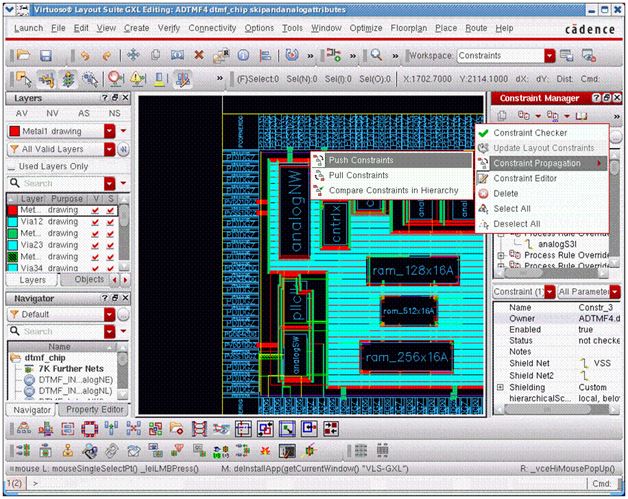Click the Open folder icon in toolbar
Image resolution: width=628 pixels, height=499 pixels.
(x=22, y=56)
